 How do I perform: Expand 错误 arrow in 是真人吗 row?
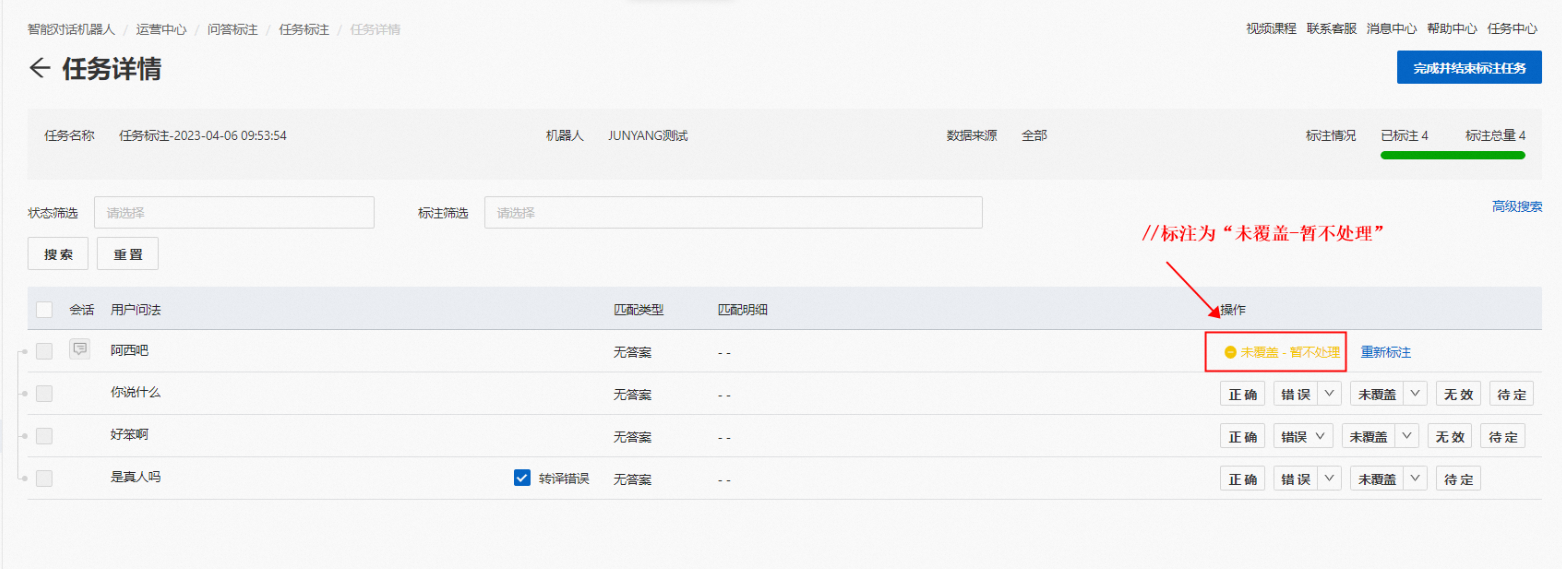pos(1329,478)
